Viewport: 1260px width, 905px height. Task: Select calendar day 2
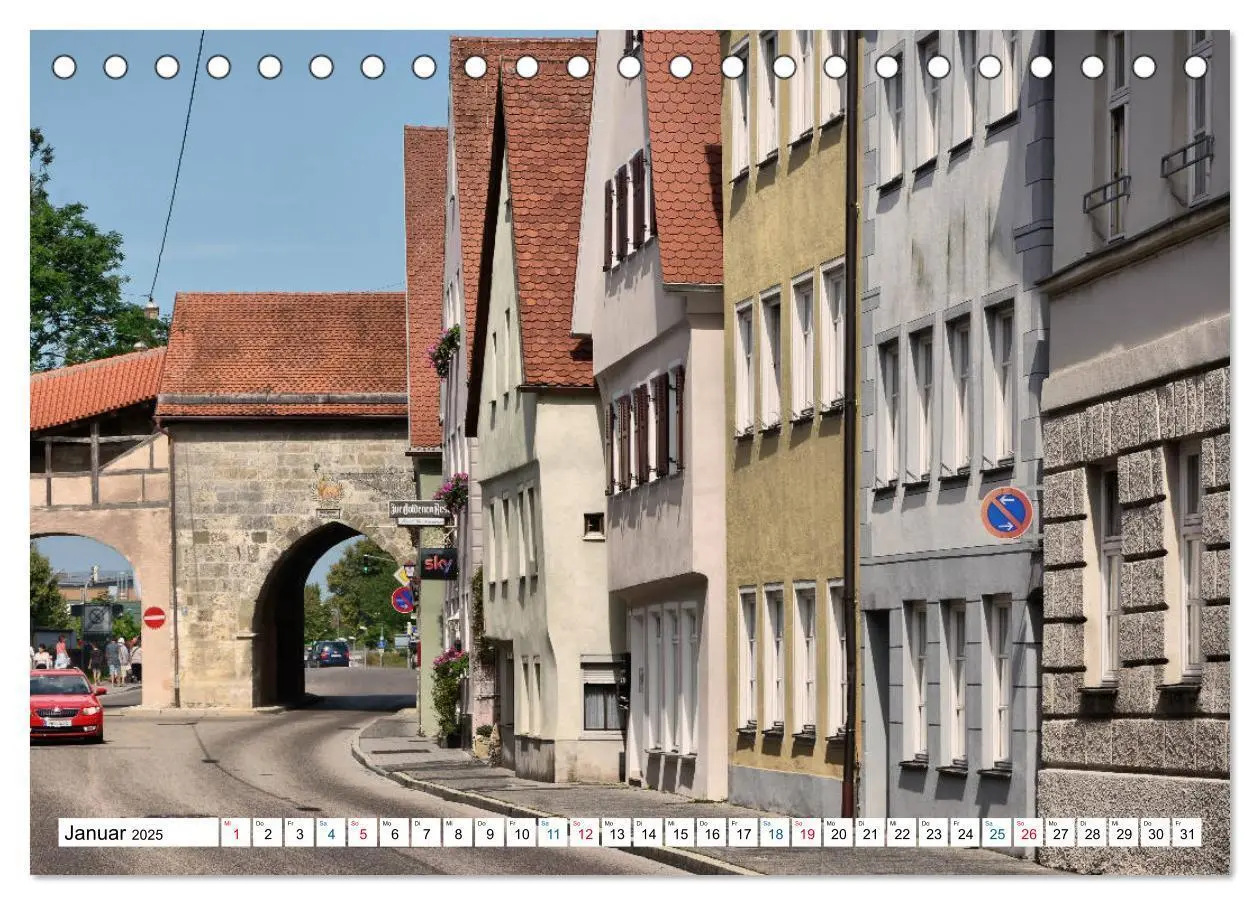[x=267, y=832]
